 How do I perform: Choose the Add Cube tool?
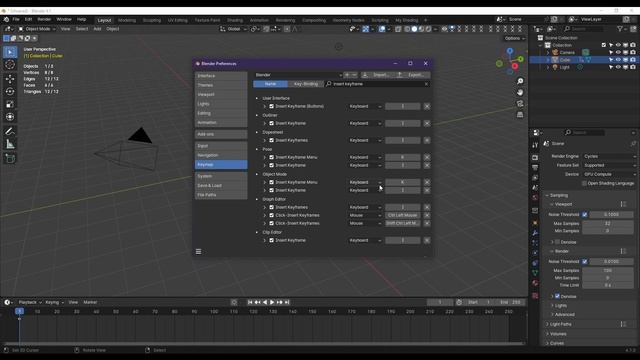10,158
